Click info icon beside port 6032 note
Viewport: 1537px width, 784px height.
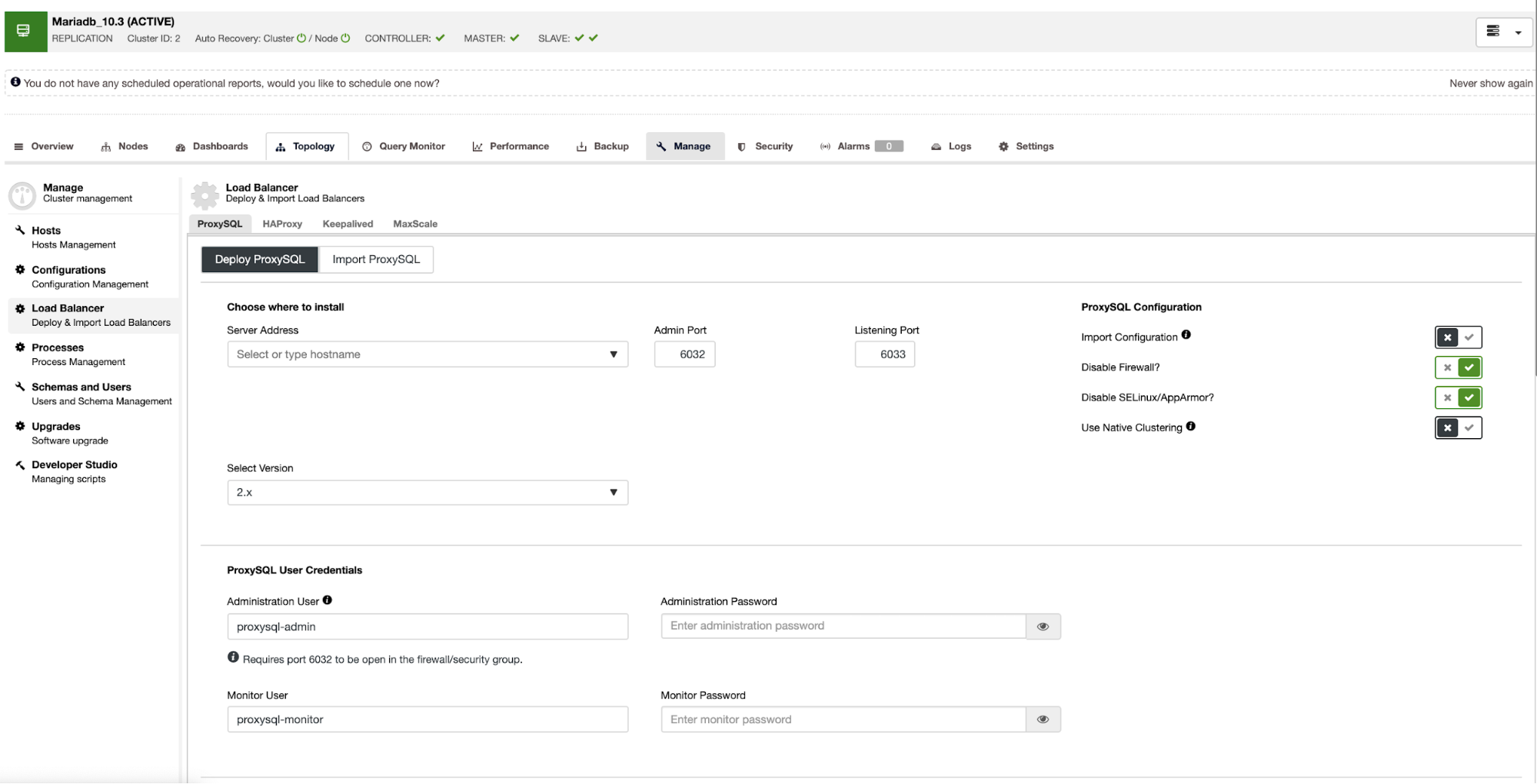point(233,657)
